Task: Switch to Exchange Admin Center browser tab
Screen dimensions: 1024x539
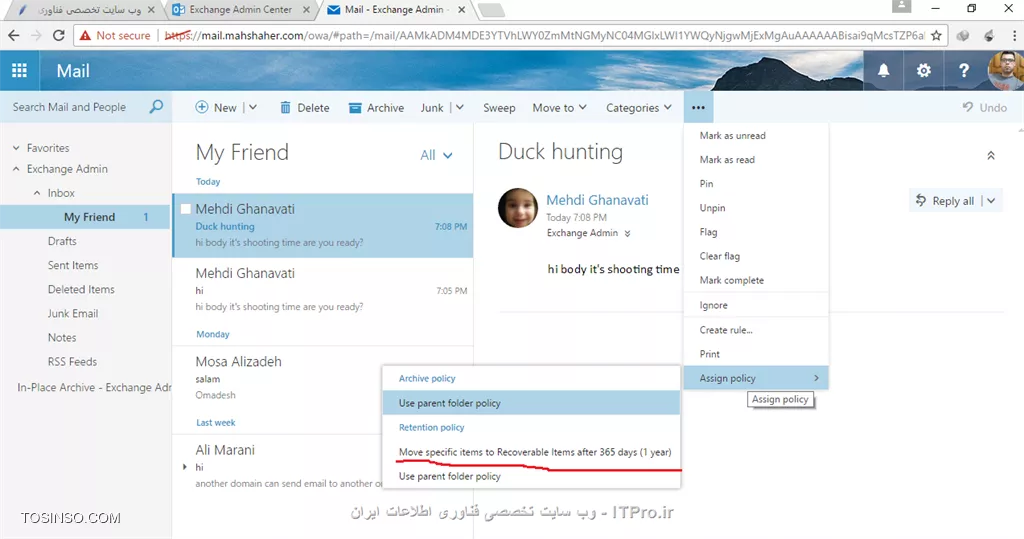Action: point(240,10)
